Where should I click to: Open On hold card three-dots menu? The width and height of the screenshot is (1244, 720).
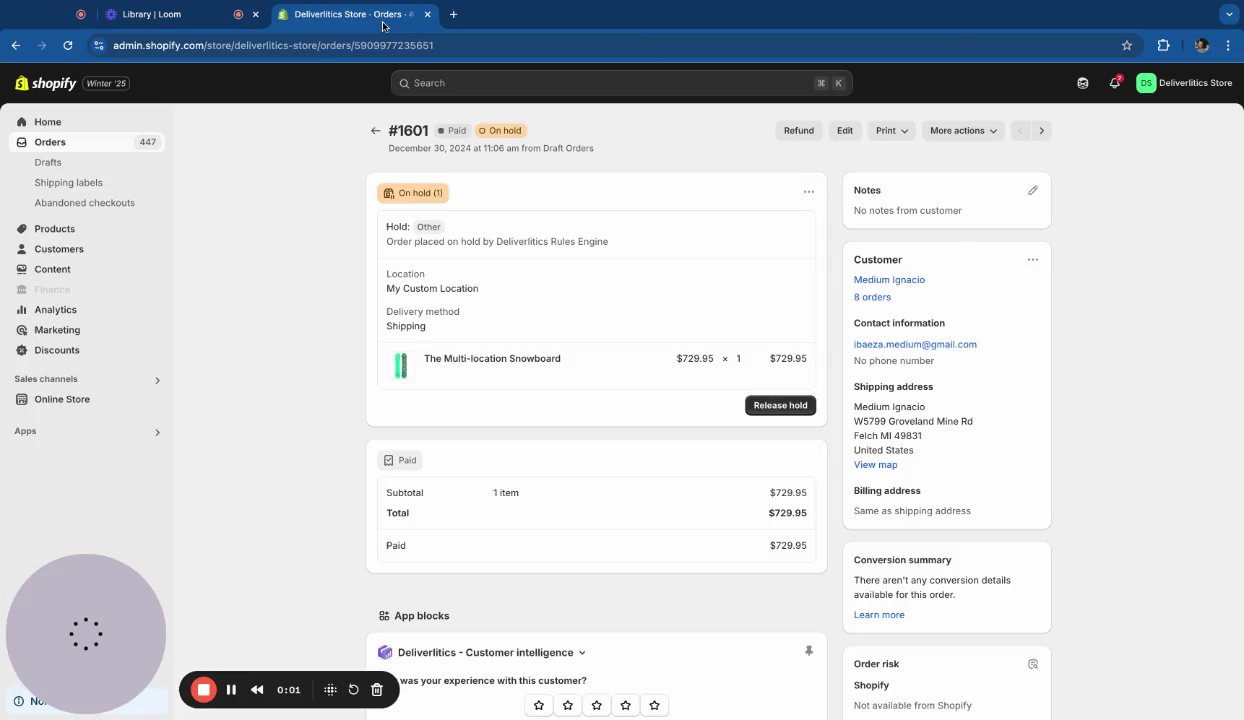(x=809, y=192)
